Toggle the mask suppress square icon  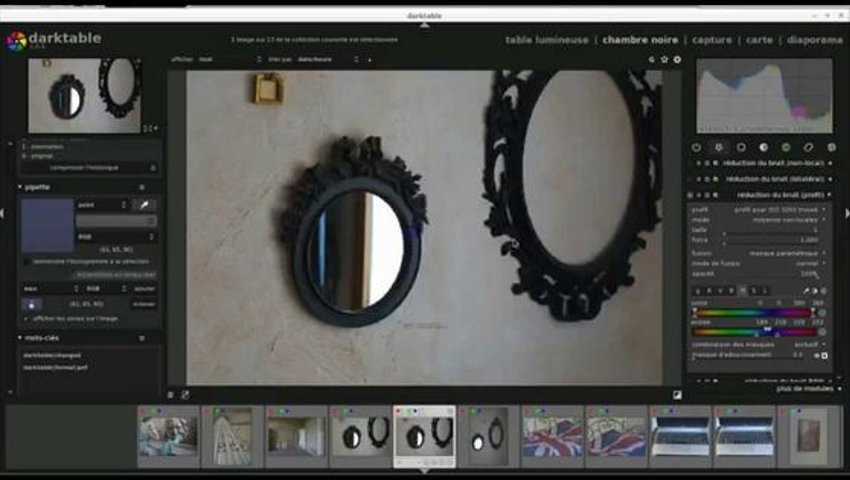pyautogui.click(x=825, y=356)
